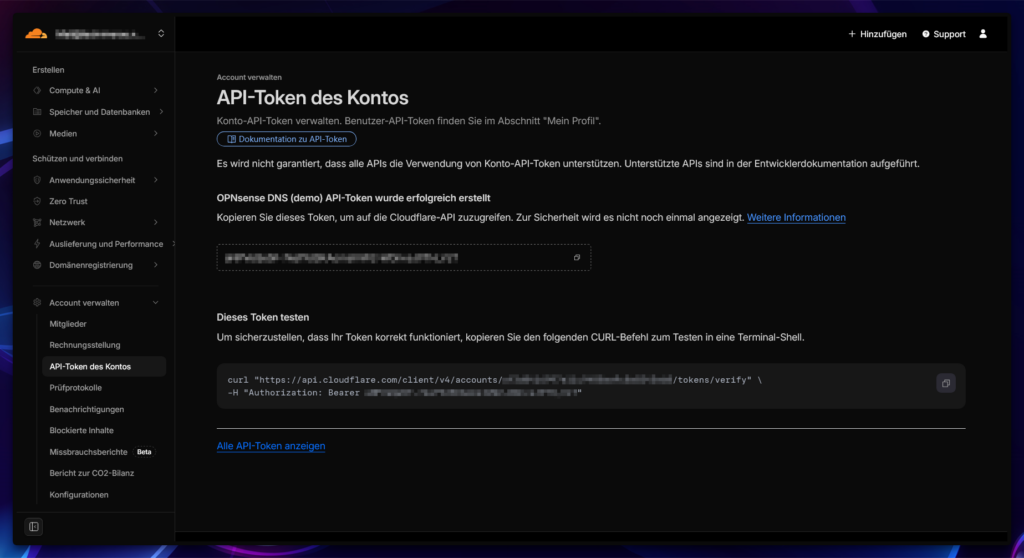Expand the Compute & AI section
Image resolution: width=1024 pixels, height=558 pixels.
click(156, 90)
